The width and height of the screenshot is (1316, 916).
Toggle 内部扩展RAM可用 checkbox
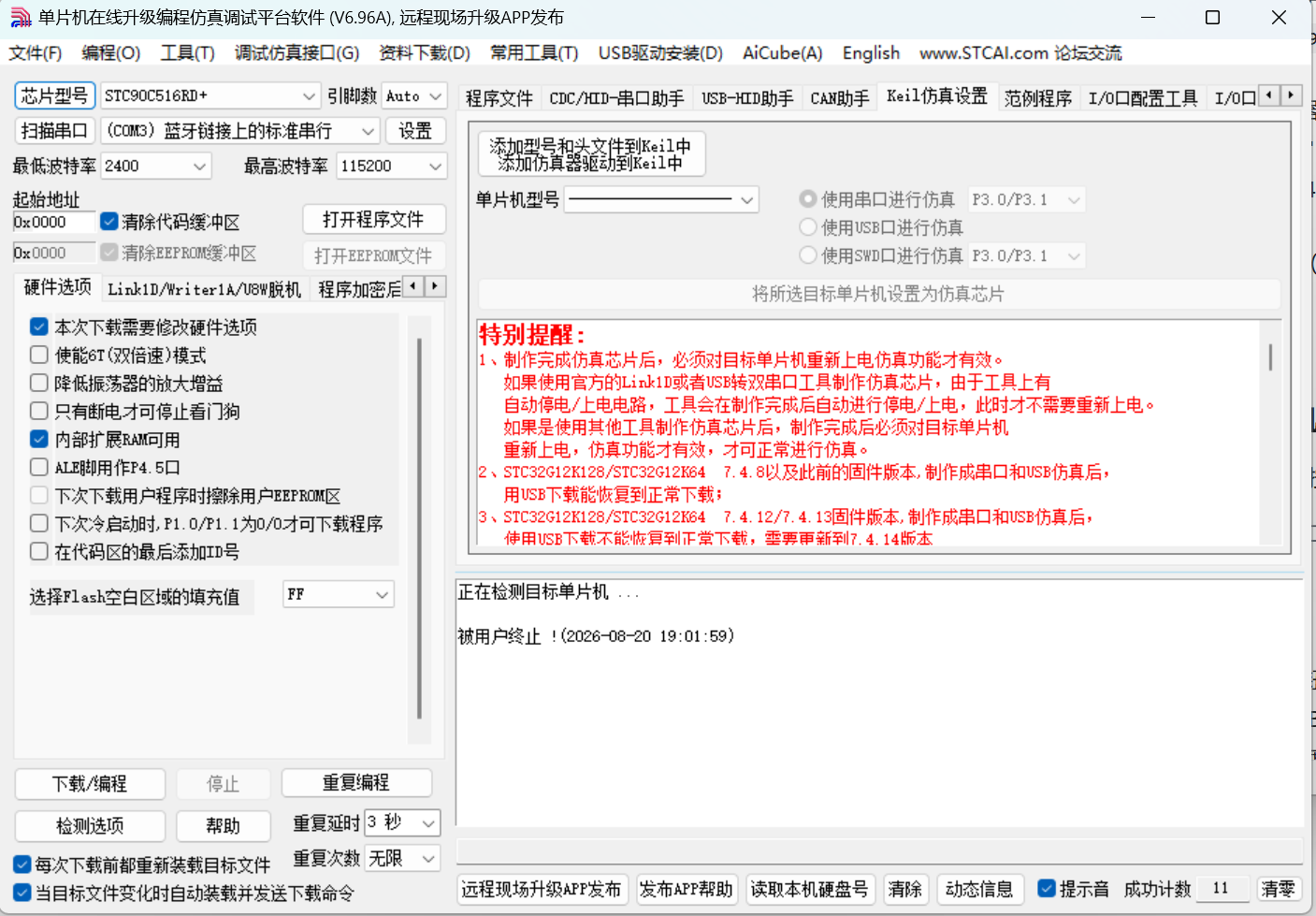(x=39, y=439)
